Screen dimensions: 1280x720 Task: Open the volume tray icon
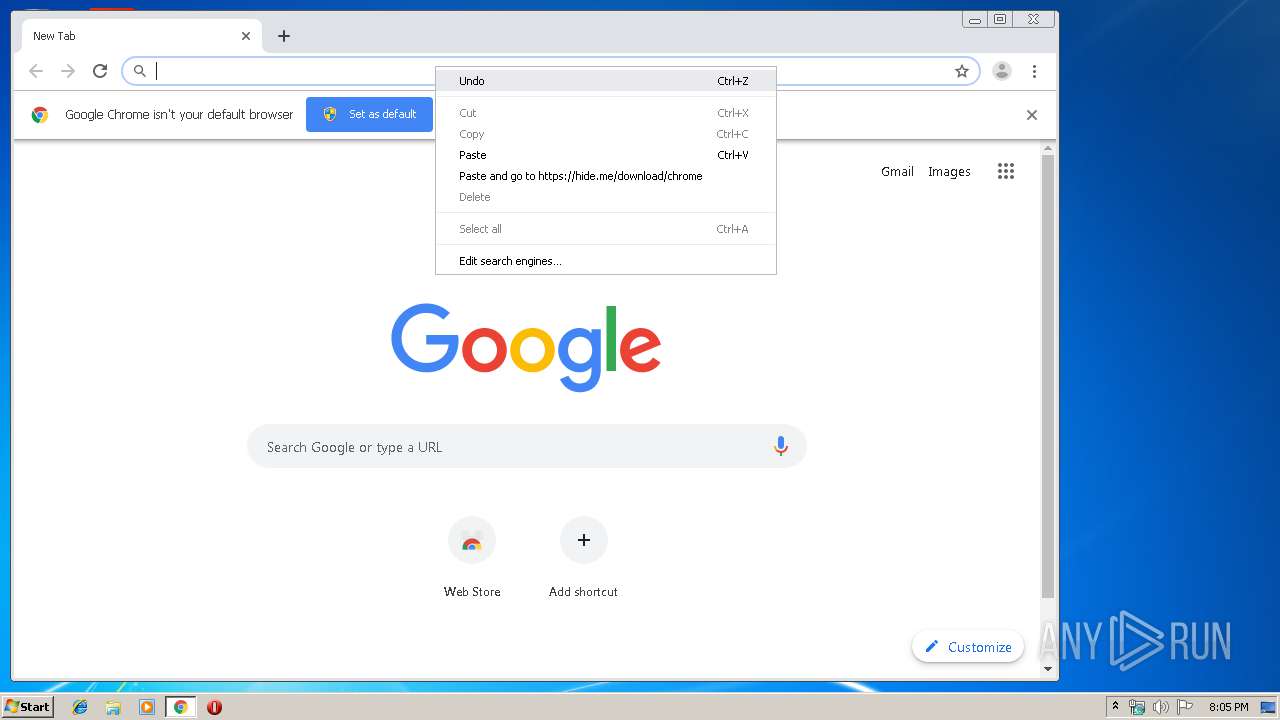coord(1160,707)
